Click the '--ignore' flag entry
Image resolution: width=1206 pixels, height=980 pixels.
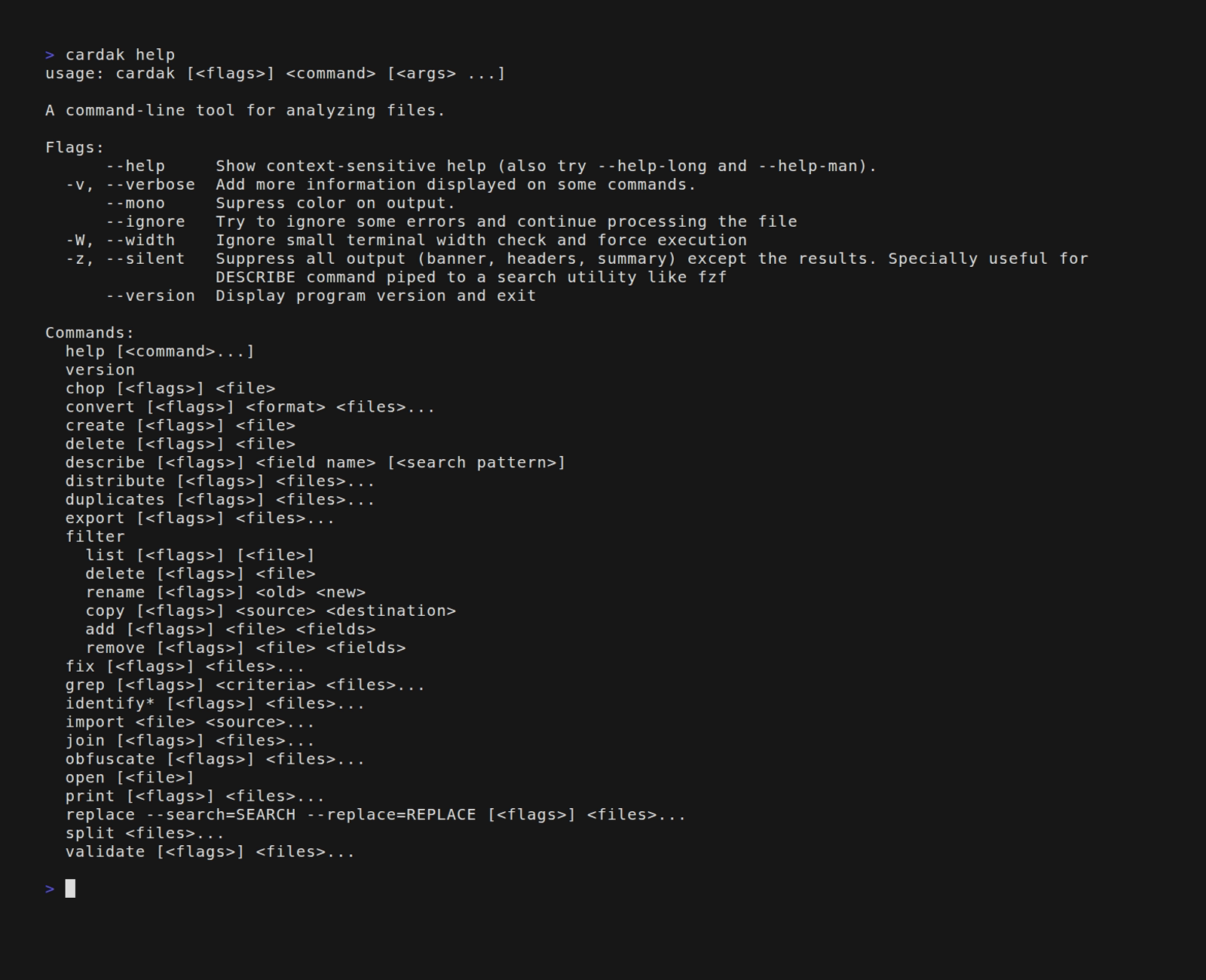145,222
